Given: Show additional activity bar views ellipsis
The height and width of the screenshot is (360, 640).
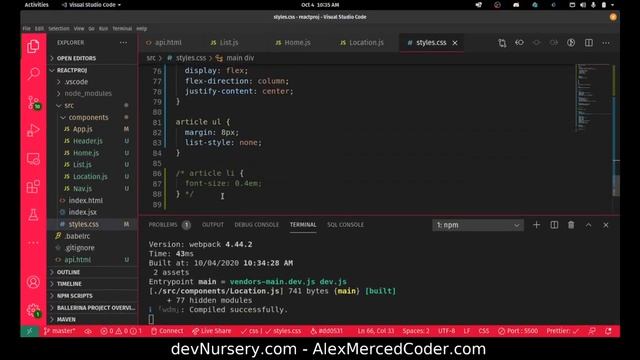Looking at the screenshot, I should pyautogui.click(x=33, y=243).
